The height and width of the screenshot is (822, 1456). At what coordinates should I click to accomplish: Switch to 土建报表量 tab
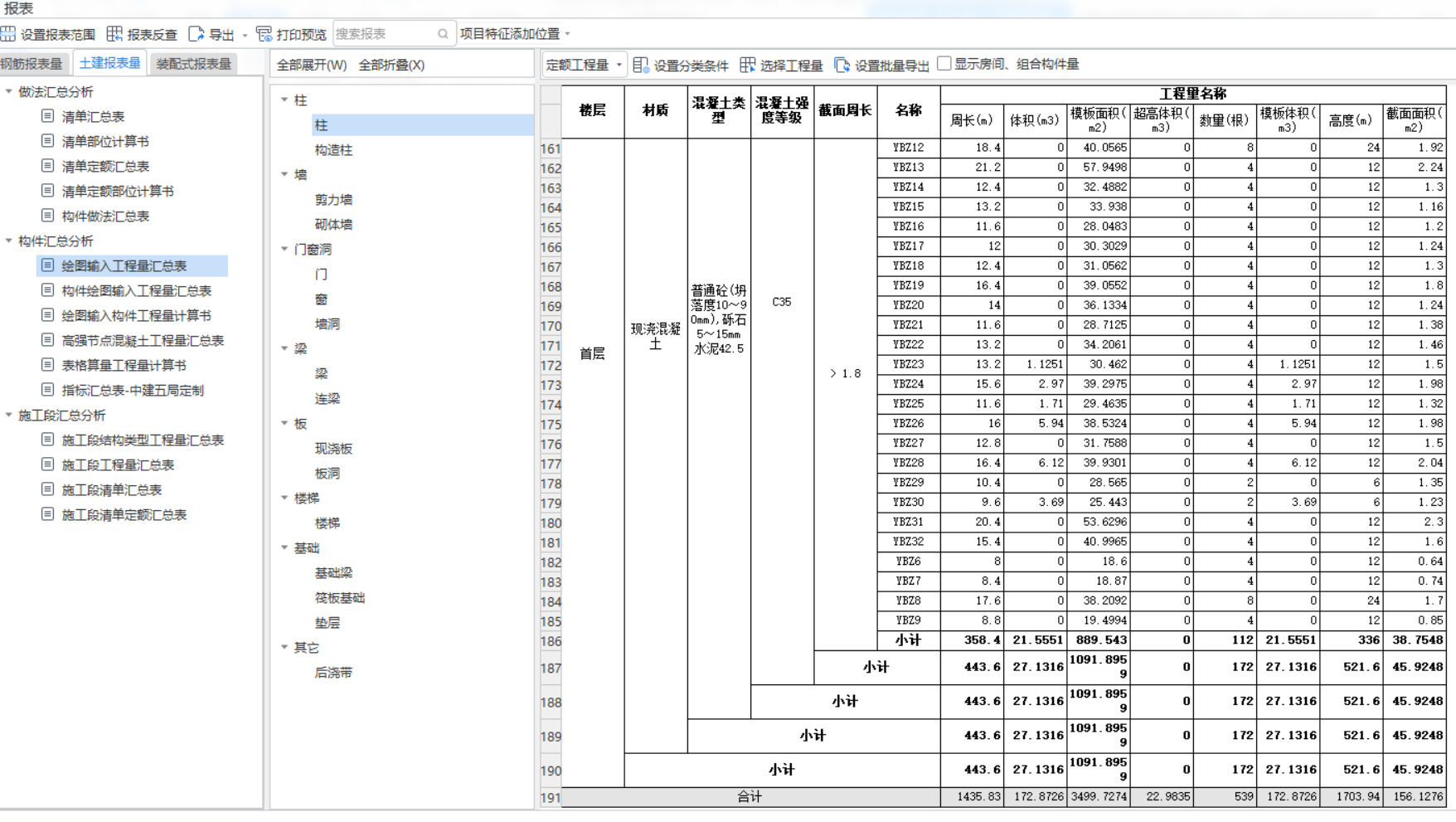click(x=109, y=63)
